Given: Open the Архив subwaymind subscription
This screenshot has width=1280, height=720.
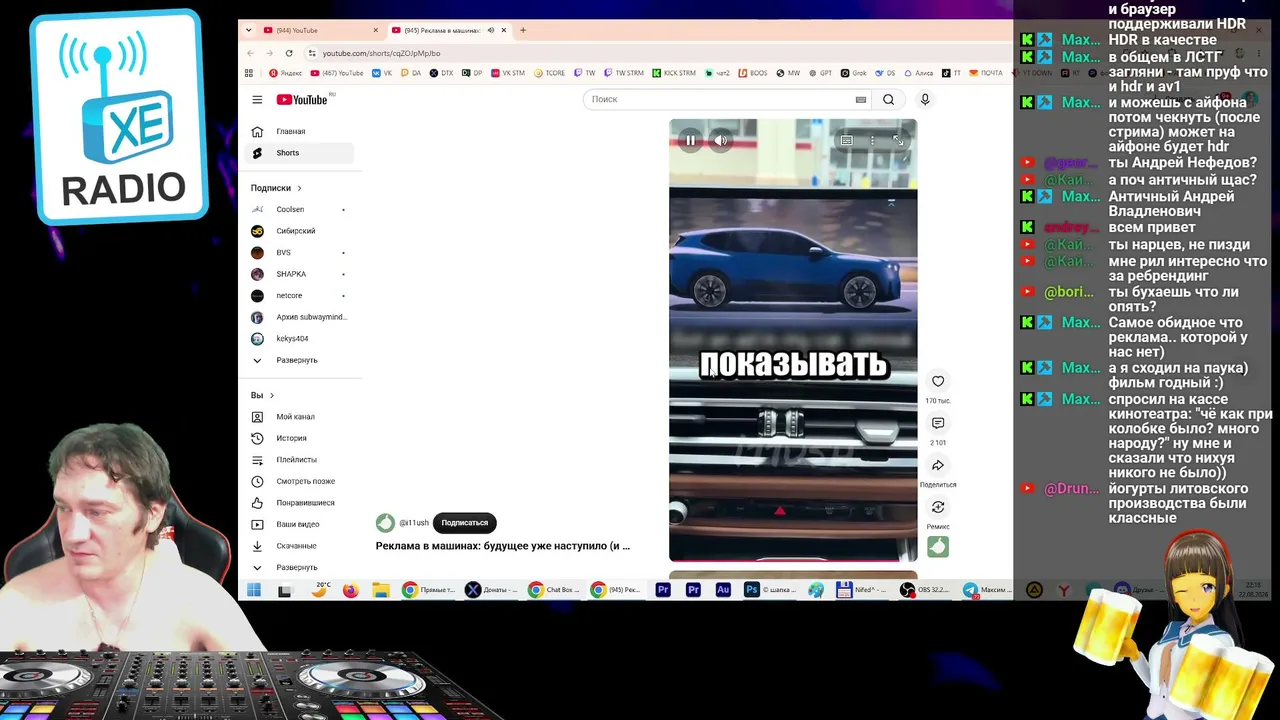Looking at the screenshot, I should point(299,317).
